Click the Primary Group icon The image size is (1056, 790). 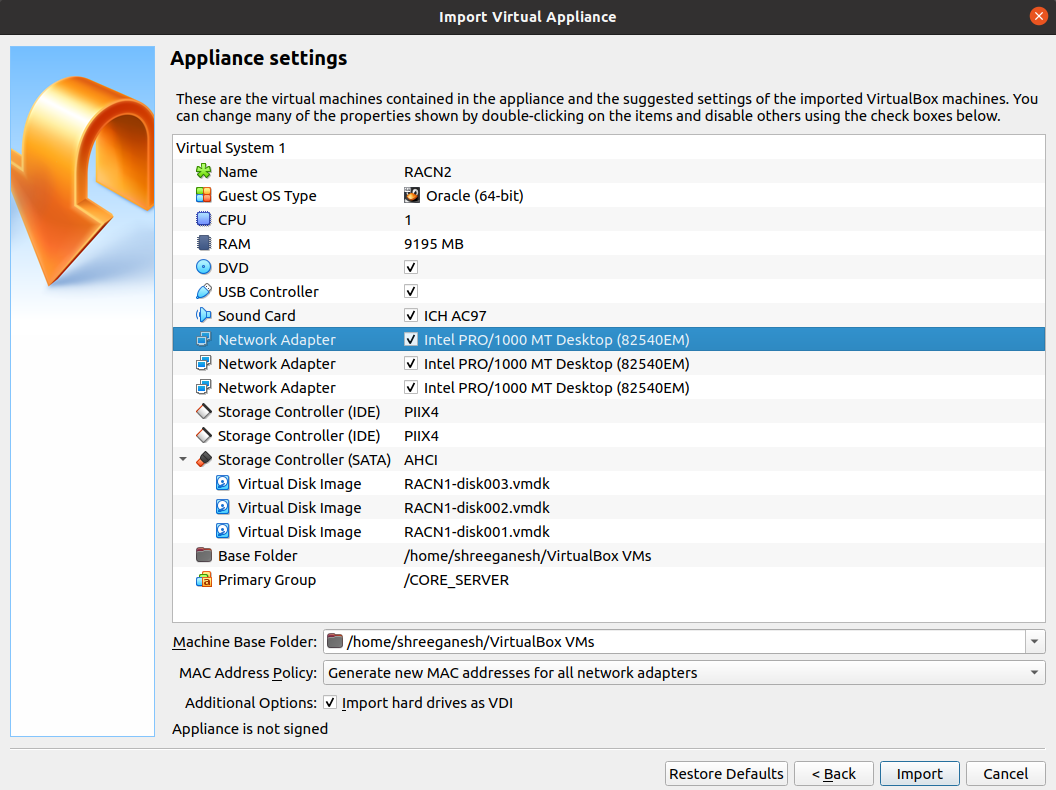click(203, 579)
